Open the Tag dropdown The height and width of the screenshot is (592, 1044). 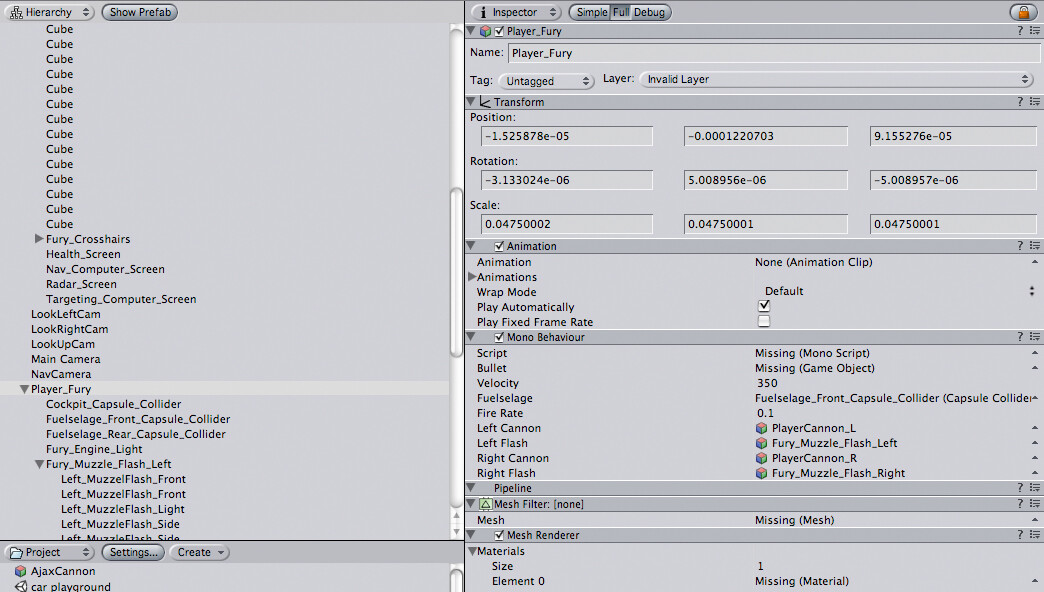(546, 80)
